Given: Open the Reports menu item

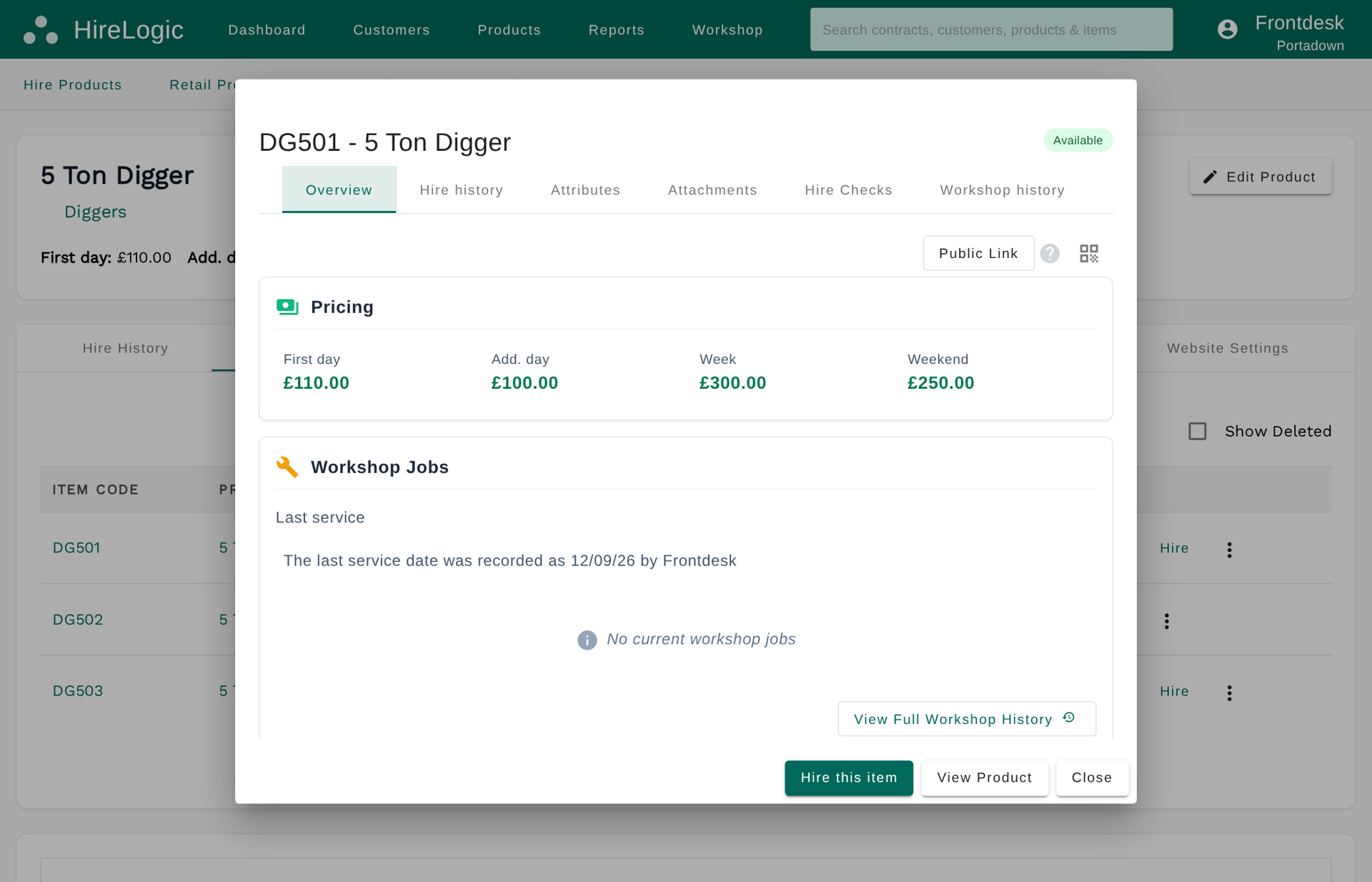Looking at the screenshot, I should [x=617, y=30].
